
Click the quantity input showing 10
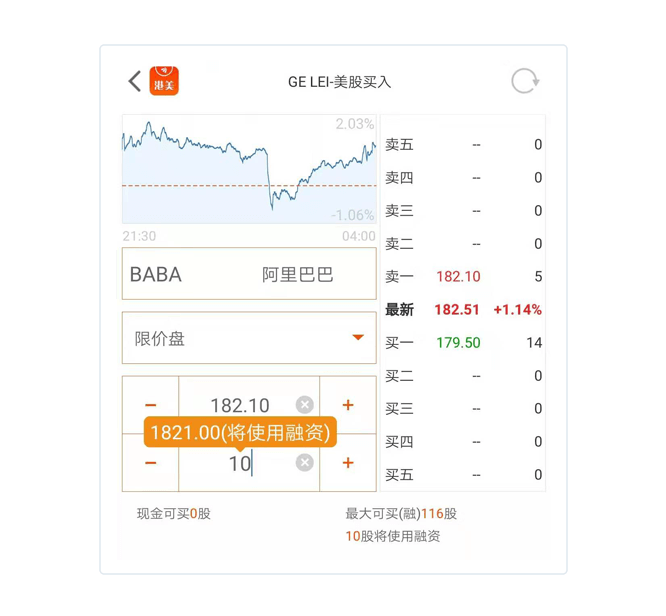click(249, 463)
